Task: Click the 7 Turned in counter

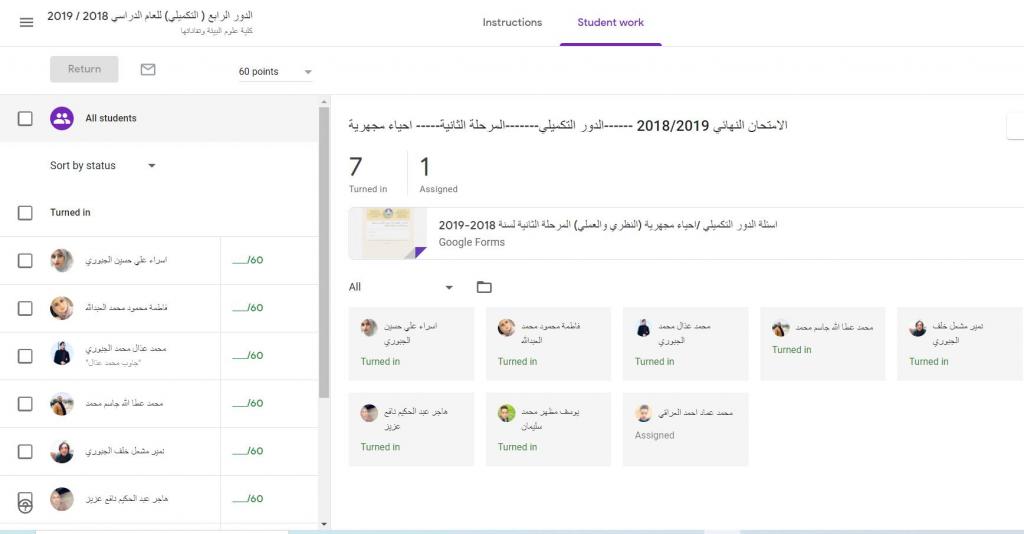Action: click(367, 175)
